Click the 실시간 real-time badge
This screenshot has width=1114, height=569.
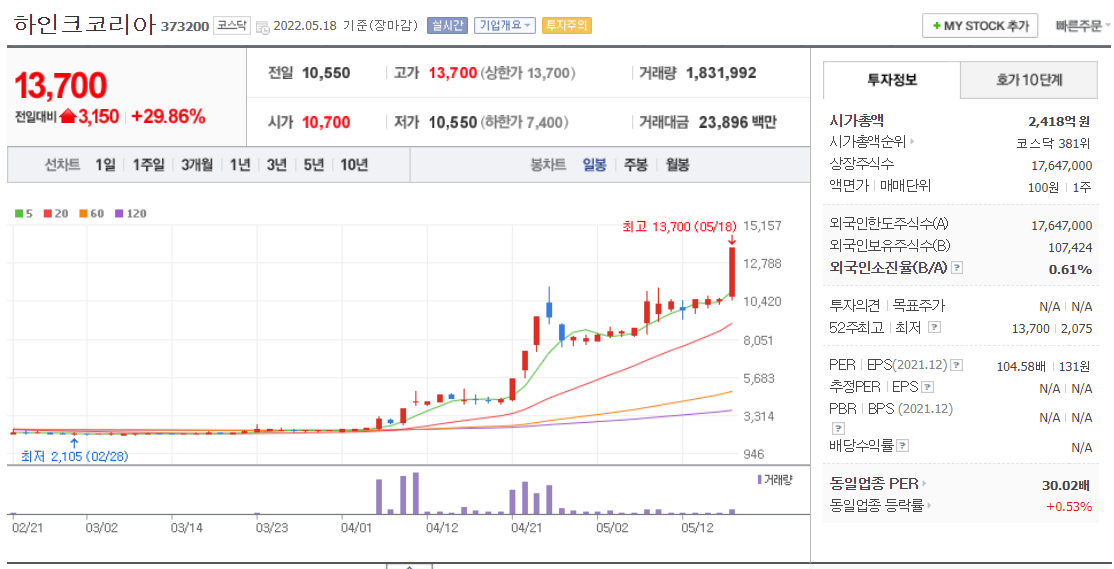[x=446, y=26]
